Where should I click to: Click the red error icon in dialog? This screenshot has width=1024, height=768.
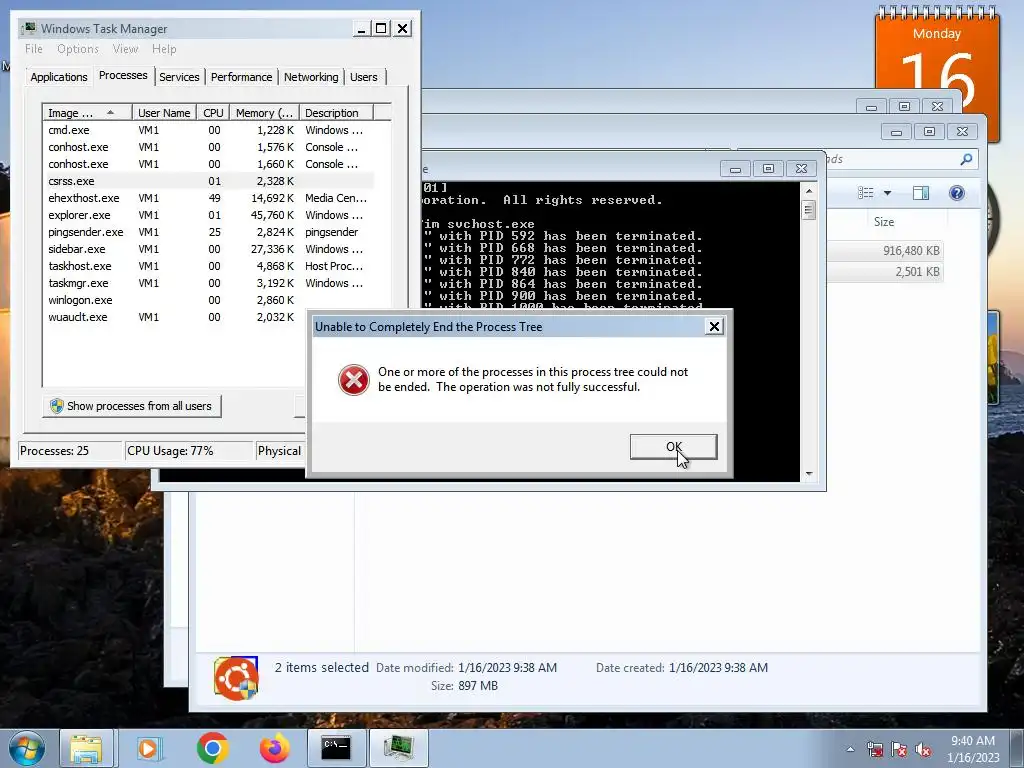click(x=354, y=380)
